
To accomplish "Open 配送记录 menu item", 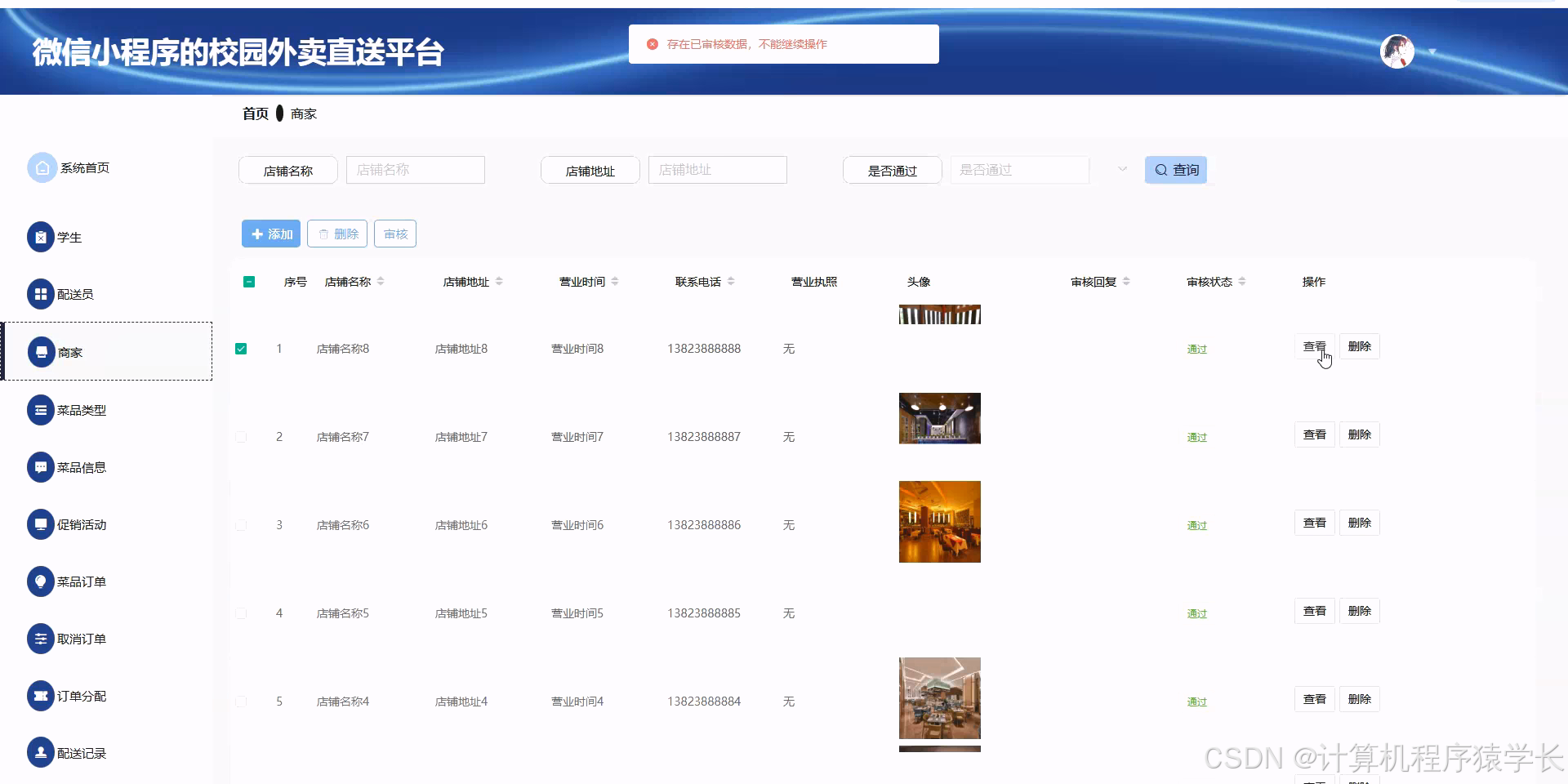I will pyautogui.click(x=82, y=753).
